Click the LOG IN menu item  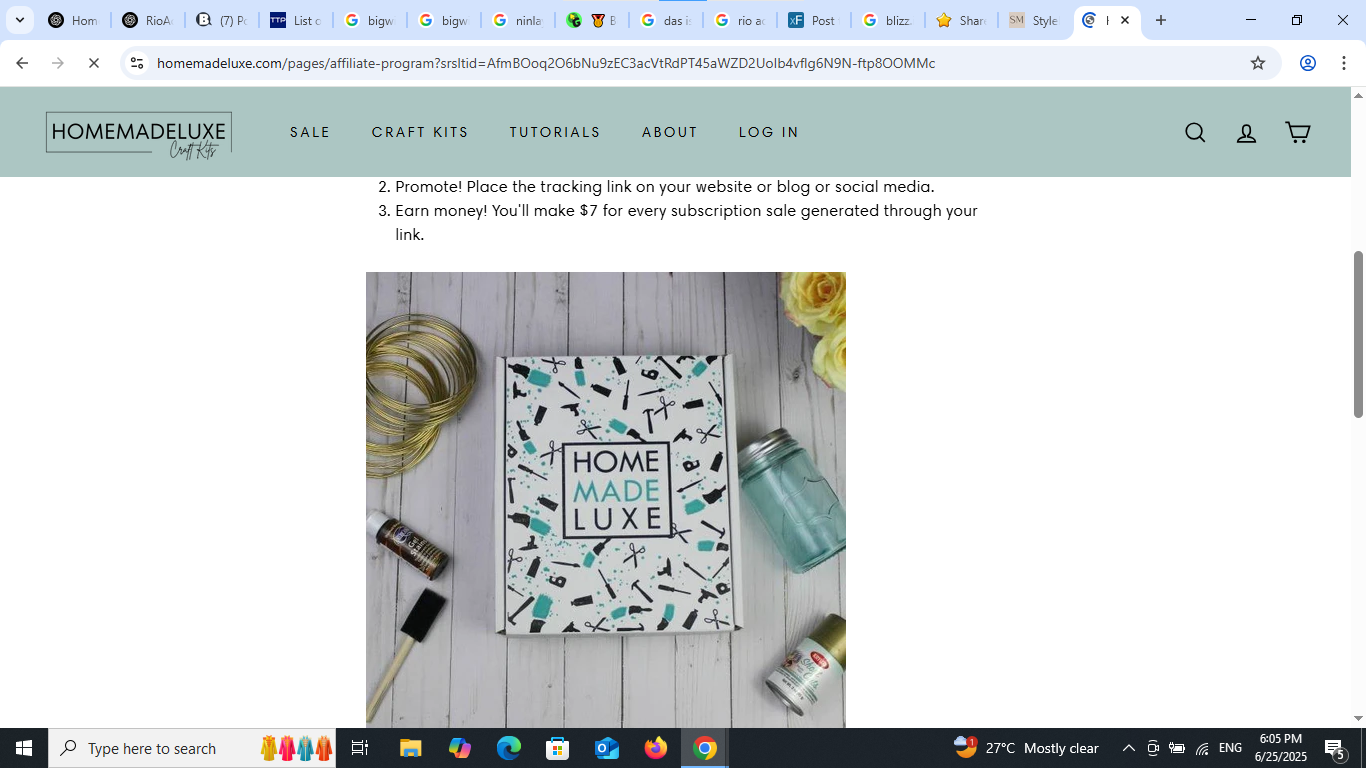click(769, 132)
